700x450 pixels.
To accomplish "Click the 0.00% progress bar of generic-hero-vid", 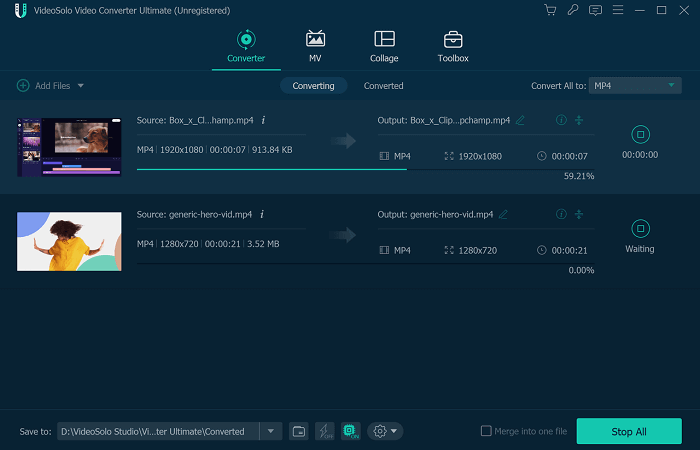I will point(365,263).
